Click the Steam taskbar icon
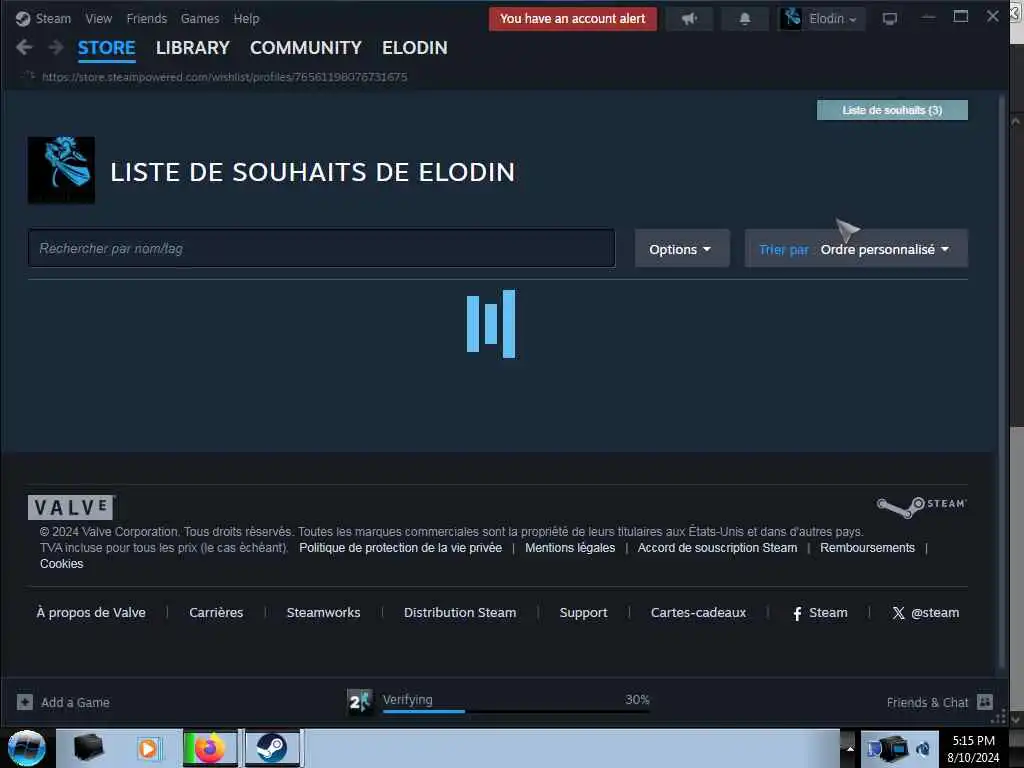Image resolution: width=1024 pixels, height=768 pixels. point(272,748)
